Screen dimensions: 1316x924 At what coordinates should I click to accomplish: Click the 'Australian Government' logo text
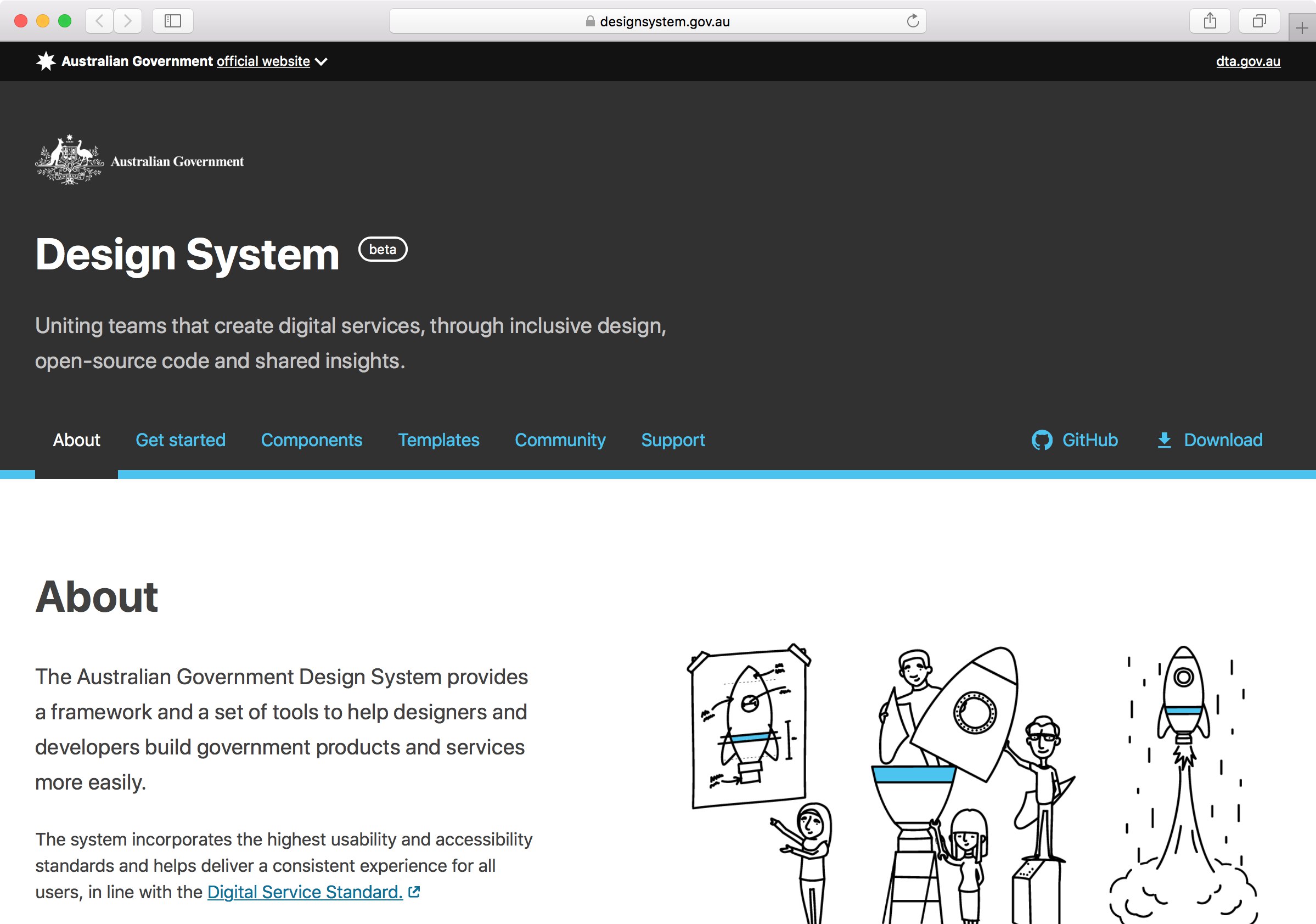tap(177, 162)
